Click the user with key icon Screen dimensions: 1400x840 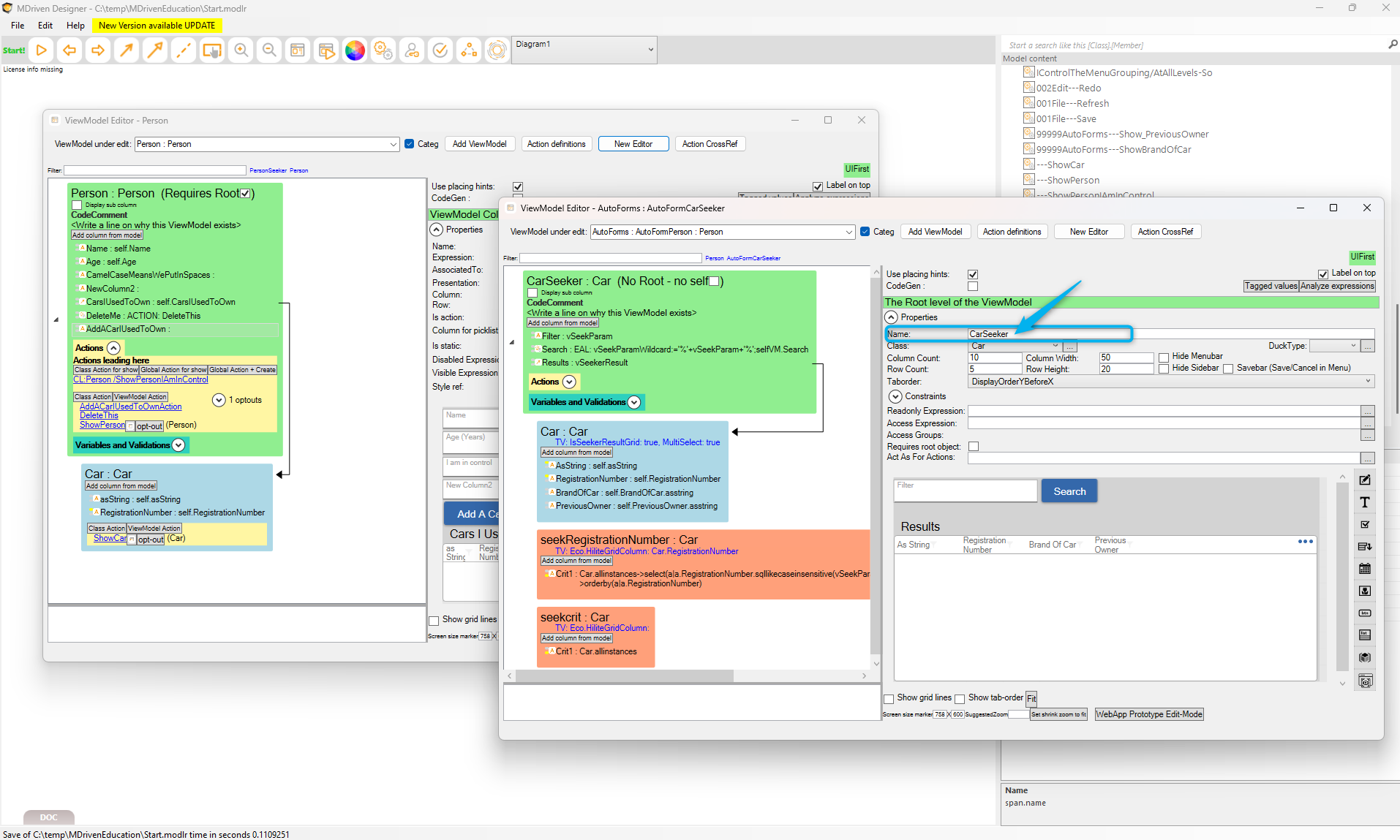pyautogui.click(x=412, y=50)
